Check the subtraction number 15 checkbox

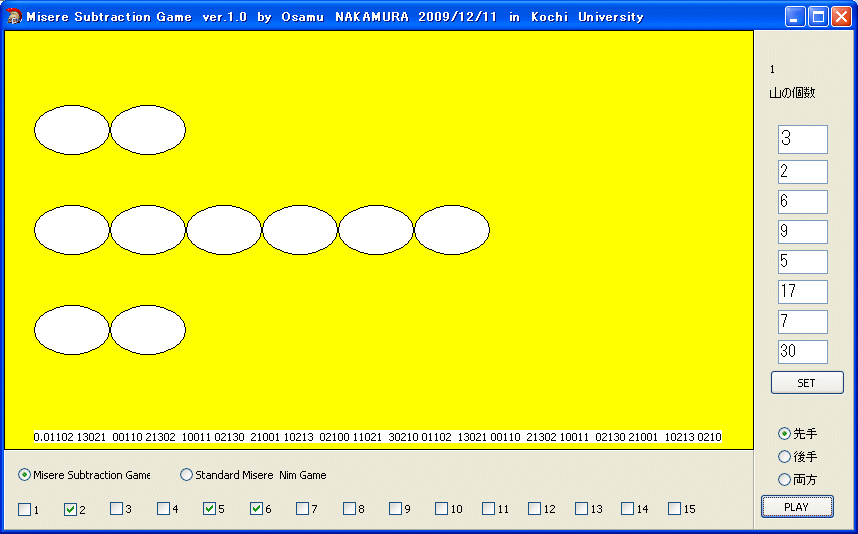pyautogui.click(x=675, y=509)
